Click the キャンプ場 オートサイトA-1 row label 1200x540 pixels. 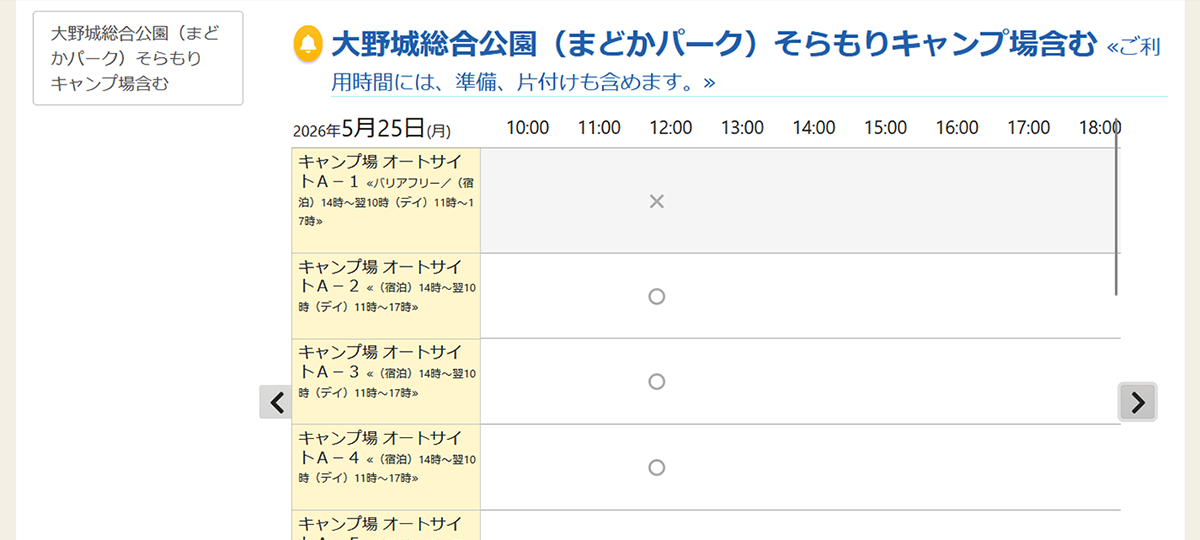point(386,200)
